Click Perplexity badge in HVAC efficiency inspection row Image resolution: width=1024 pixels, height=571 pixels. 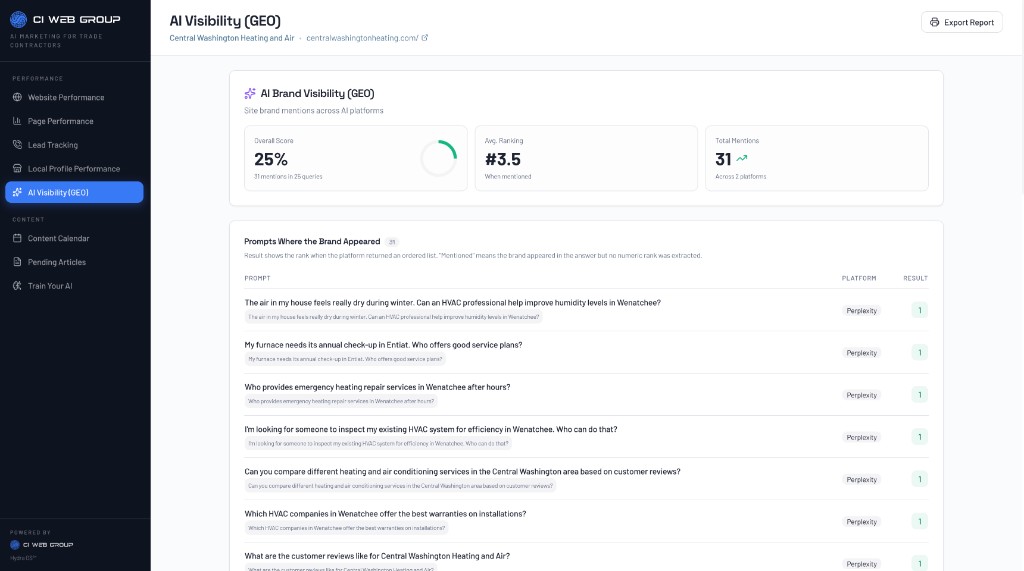(861, 438)
